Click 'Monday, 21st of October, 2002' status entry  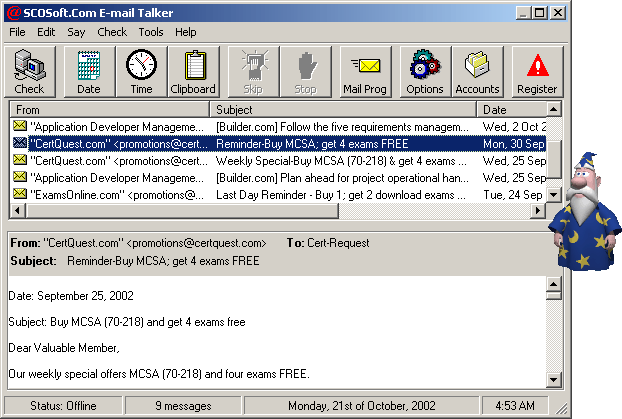click(x=362, y=406)
